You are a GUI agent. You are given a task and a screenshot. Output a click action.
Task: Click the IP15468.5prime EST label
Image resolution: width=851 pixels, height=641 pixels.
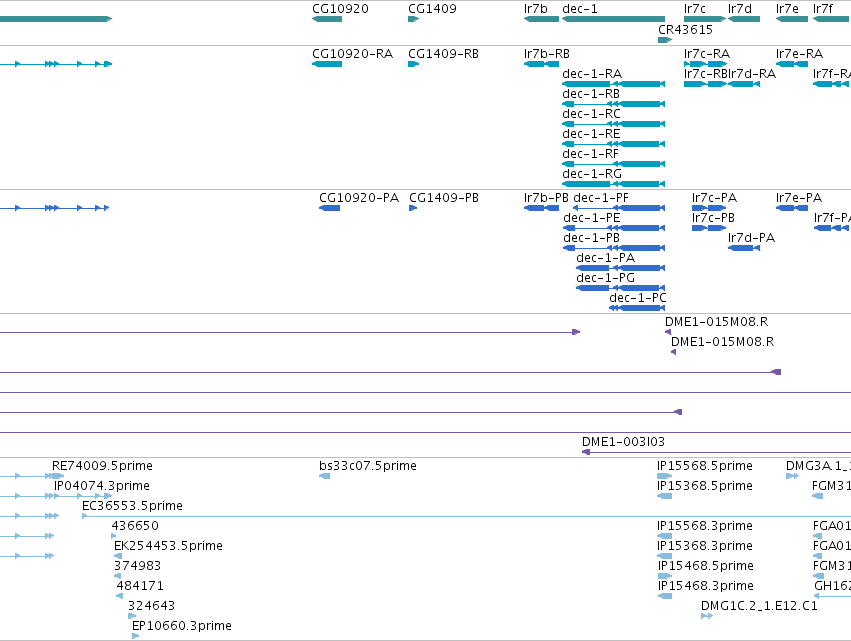coord(706,566)
